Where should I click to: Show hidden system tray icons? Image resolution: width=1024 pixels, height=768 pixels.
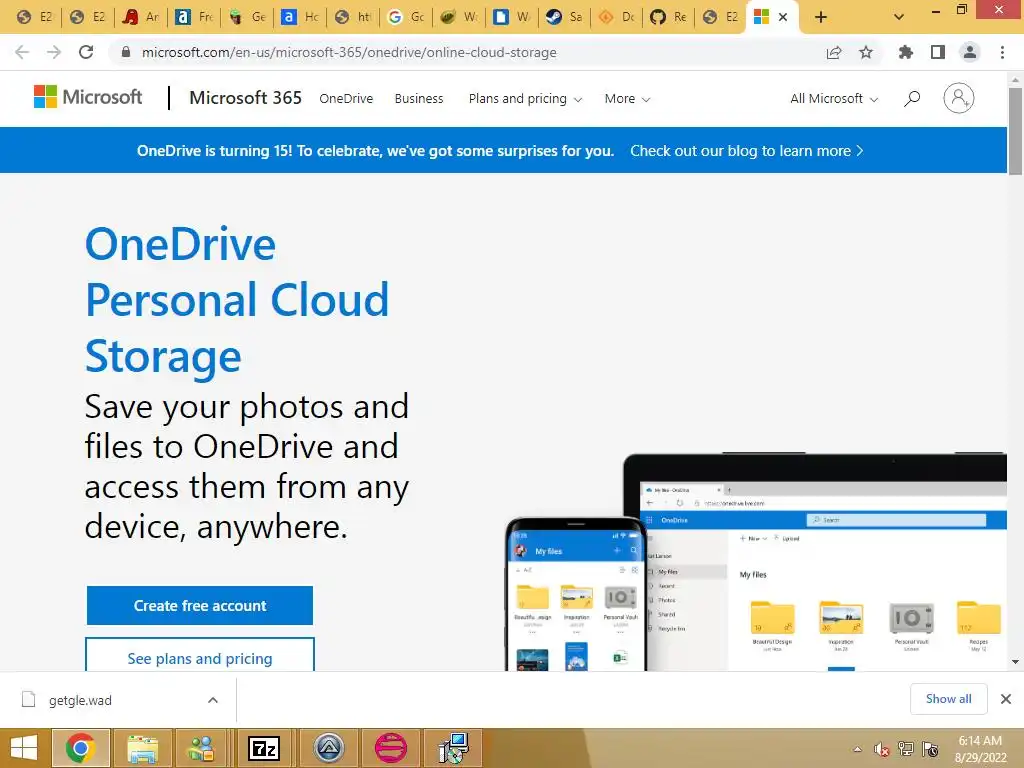(857, 750)
